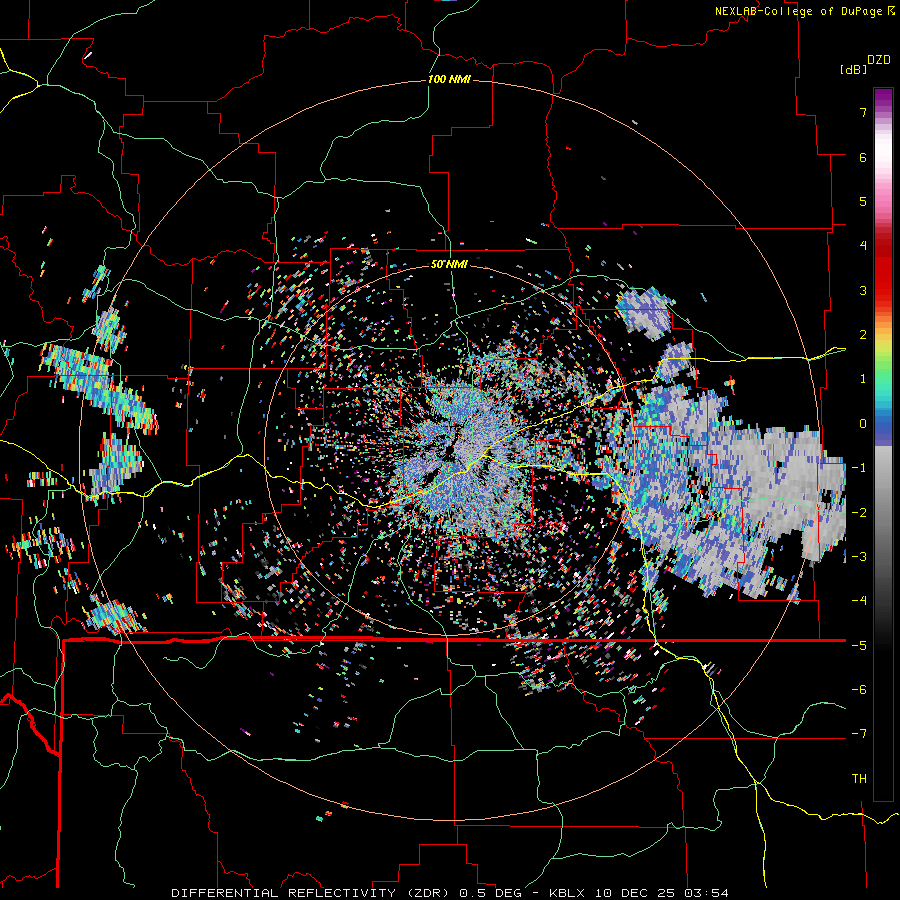Click the 5 dB value on scale
The image size is (900, 900).
[863, 201]
